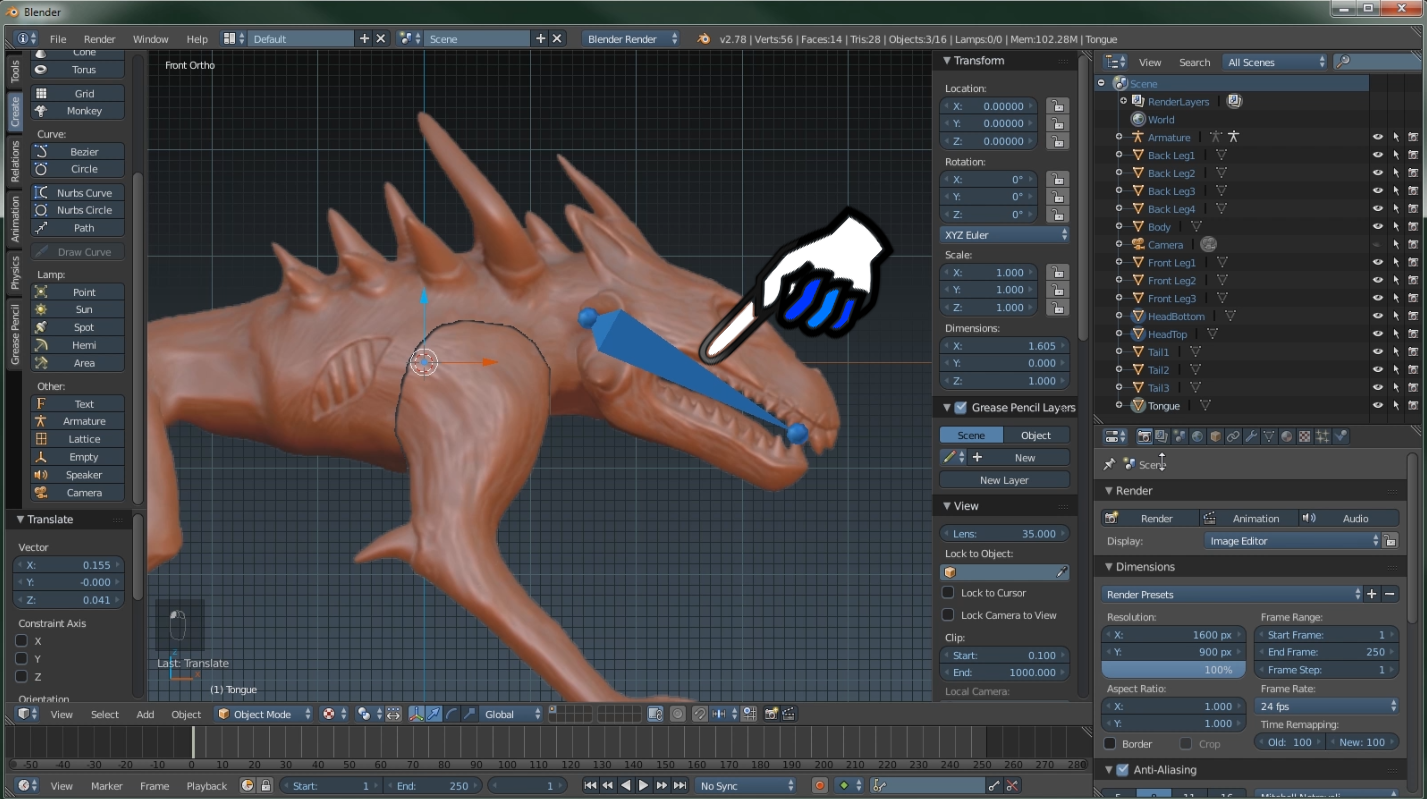The height and width of the screenshot is (799, 1427).
Task: Toggle the Grease Pencil Layers checkbox
Action: click(x=961, y=407)
